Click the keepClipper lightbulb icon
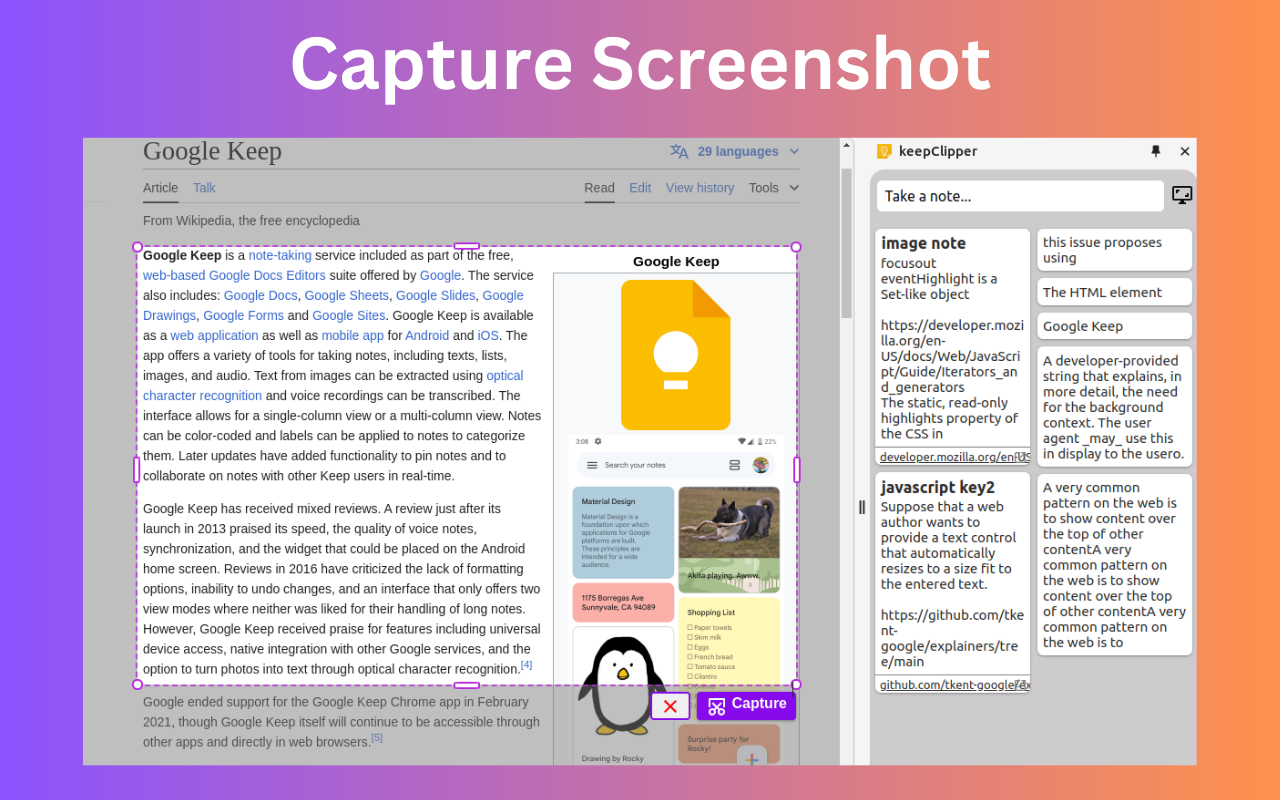1280x800 pixels. [x=883, y=151]
